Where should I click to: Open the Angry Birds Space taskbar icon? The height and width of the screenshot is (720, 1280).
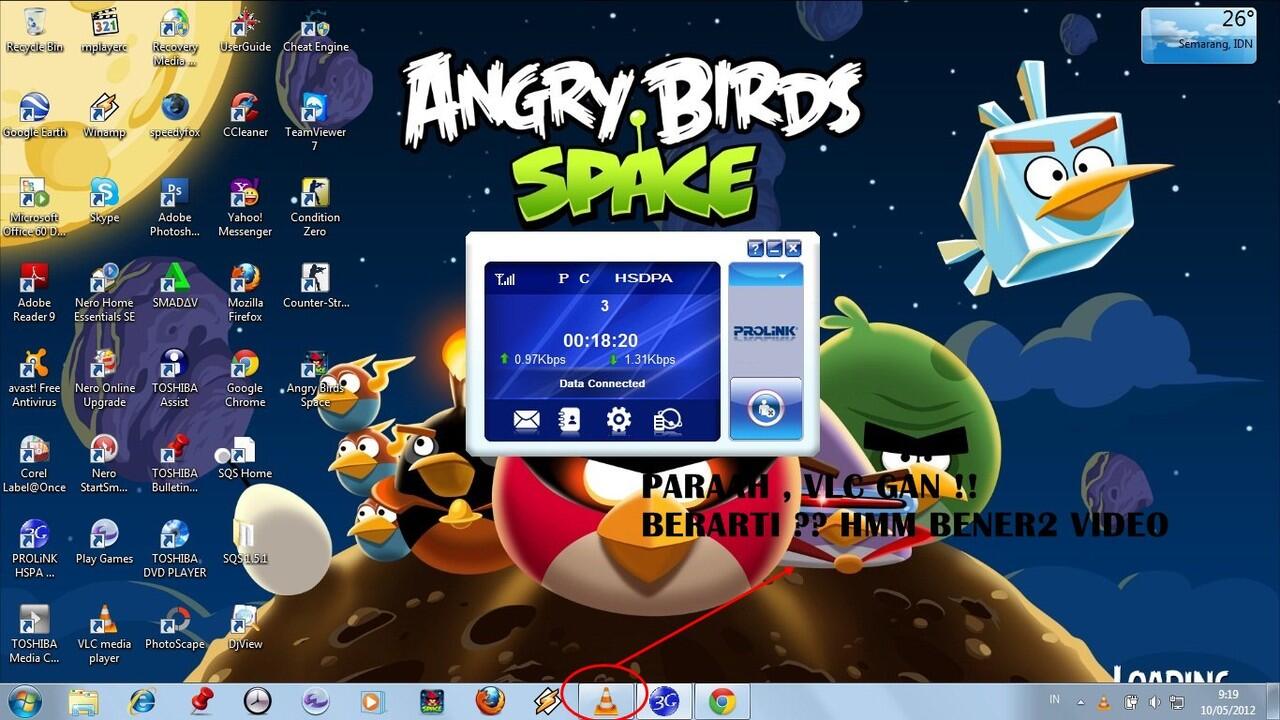coord(431,702)
